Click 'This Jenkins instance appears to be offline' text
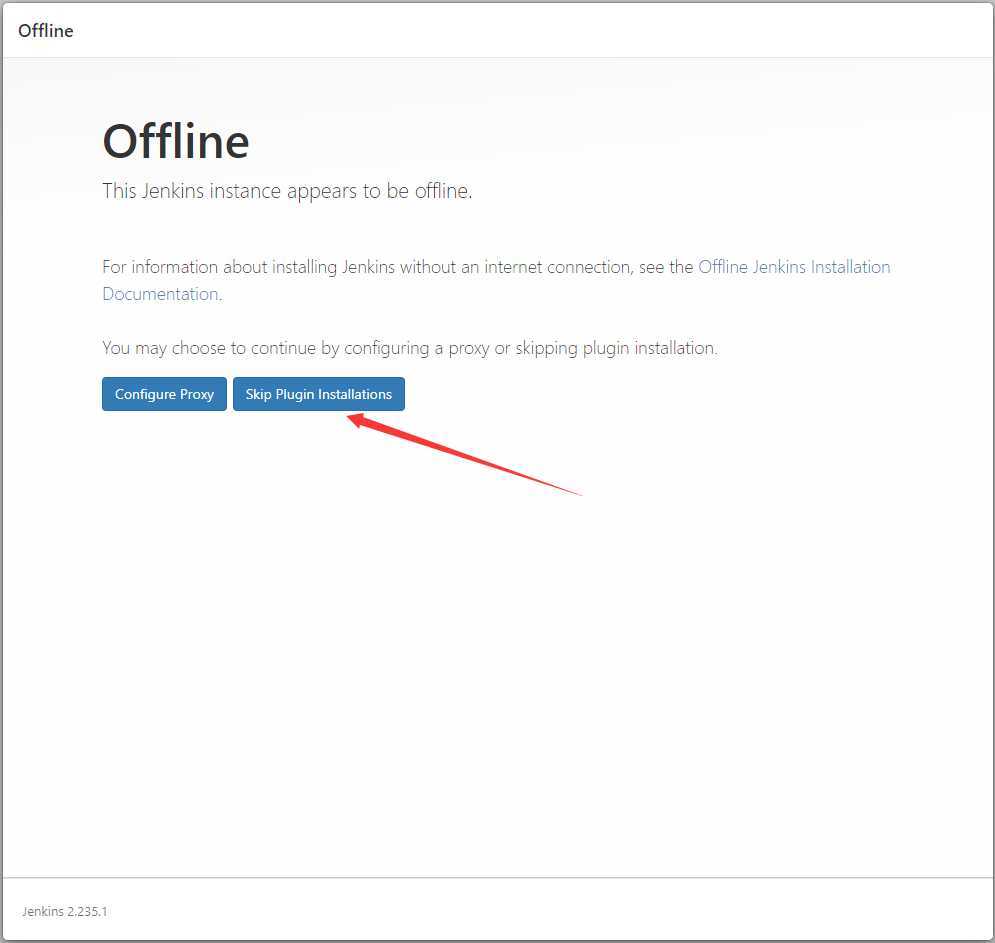The image size is (995, 943). 287,191
